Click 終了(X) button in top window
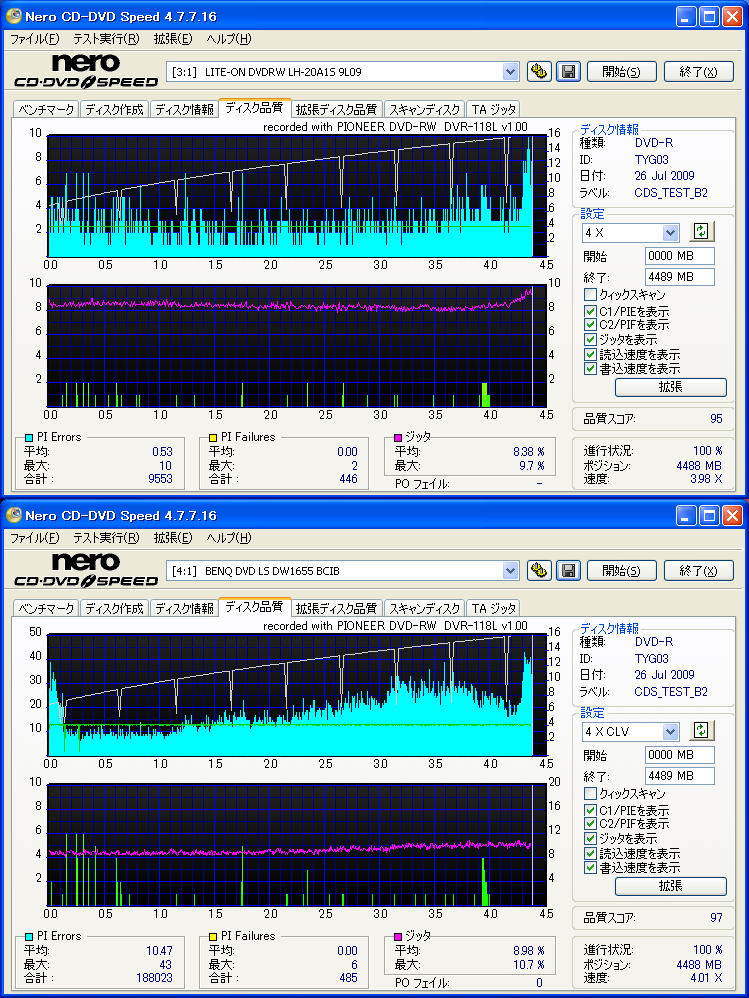Screen dimensions: 749x998 coord(699,71)
